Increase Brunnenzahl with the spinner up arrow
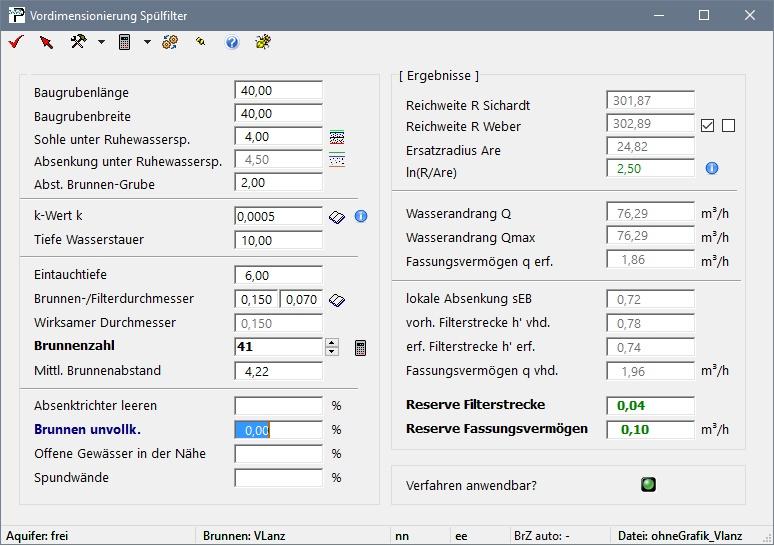The height and width of the screenshot is (546, 774). (x=332, y=343)
